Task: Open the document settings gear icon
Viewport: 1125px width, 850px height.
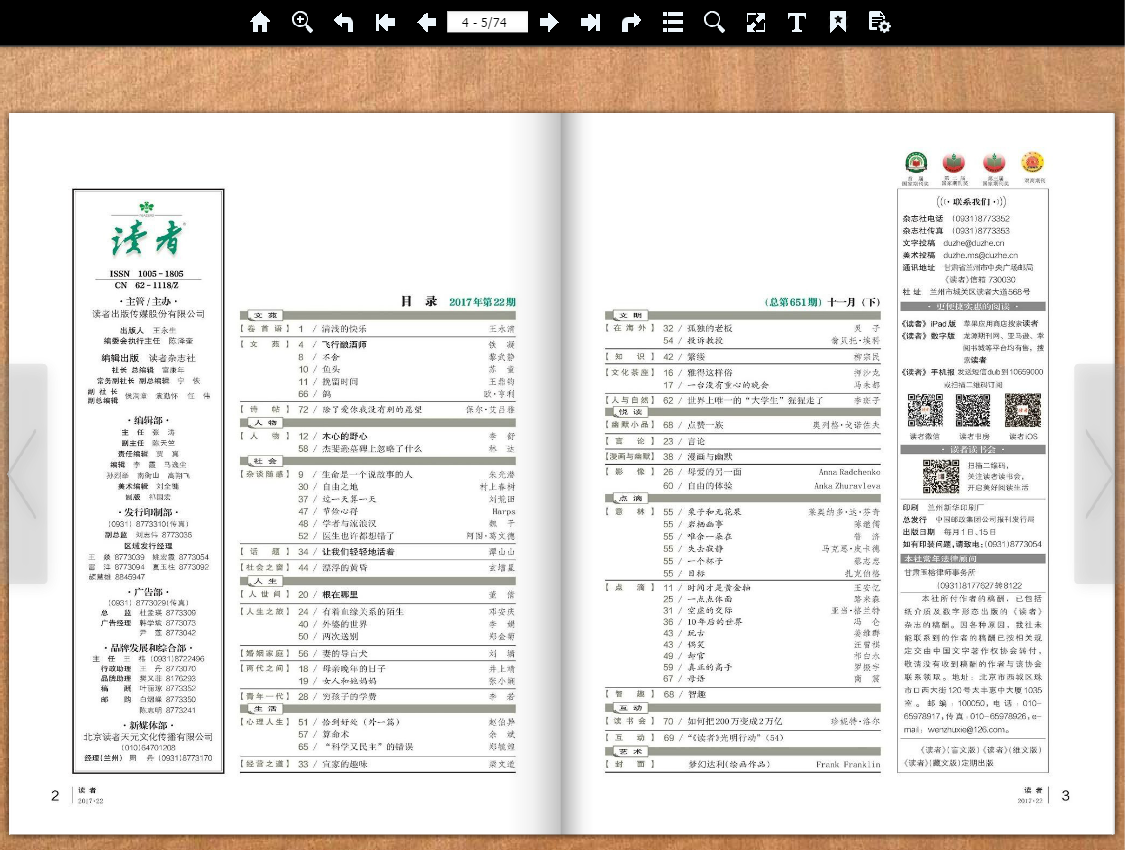Action: [879, 22]
